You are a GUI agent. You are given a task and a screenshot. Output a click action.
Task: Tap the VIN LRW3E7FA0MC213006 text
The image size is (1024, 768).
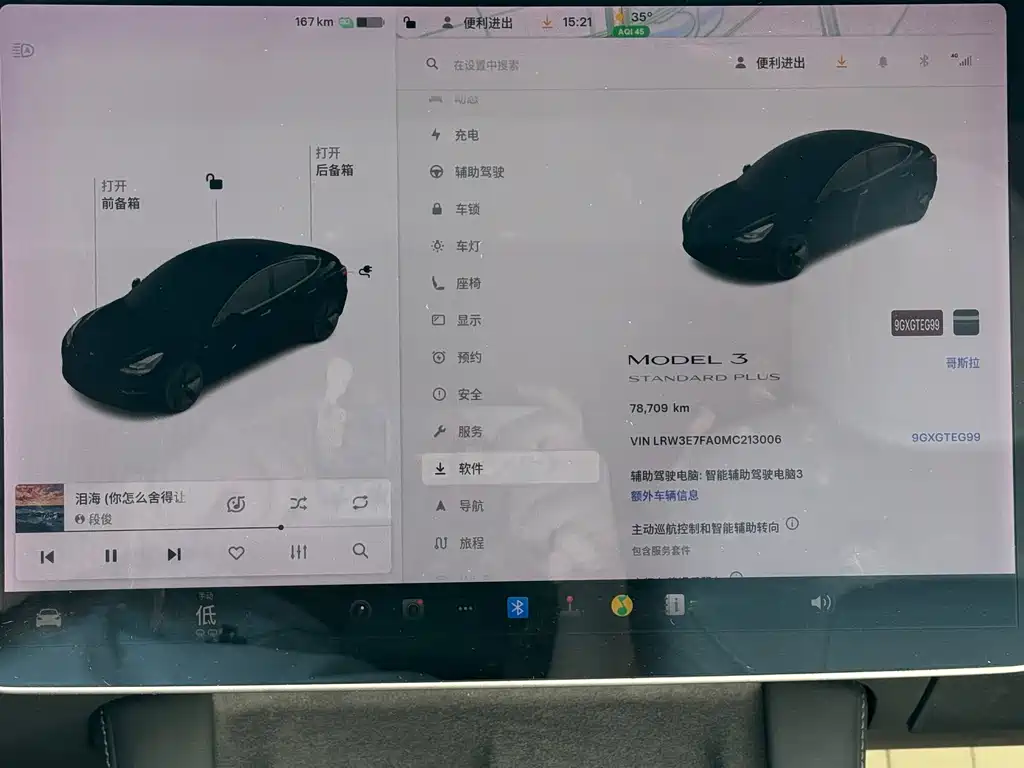pos(705,440)
